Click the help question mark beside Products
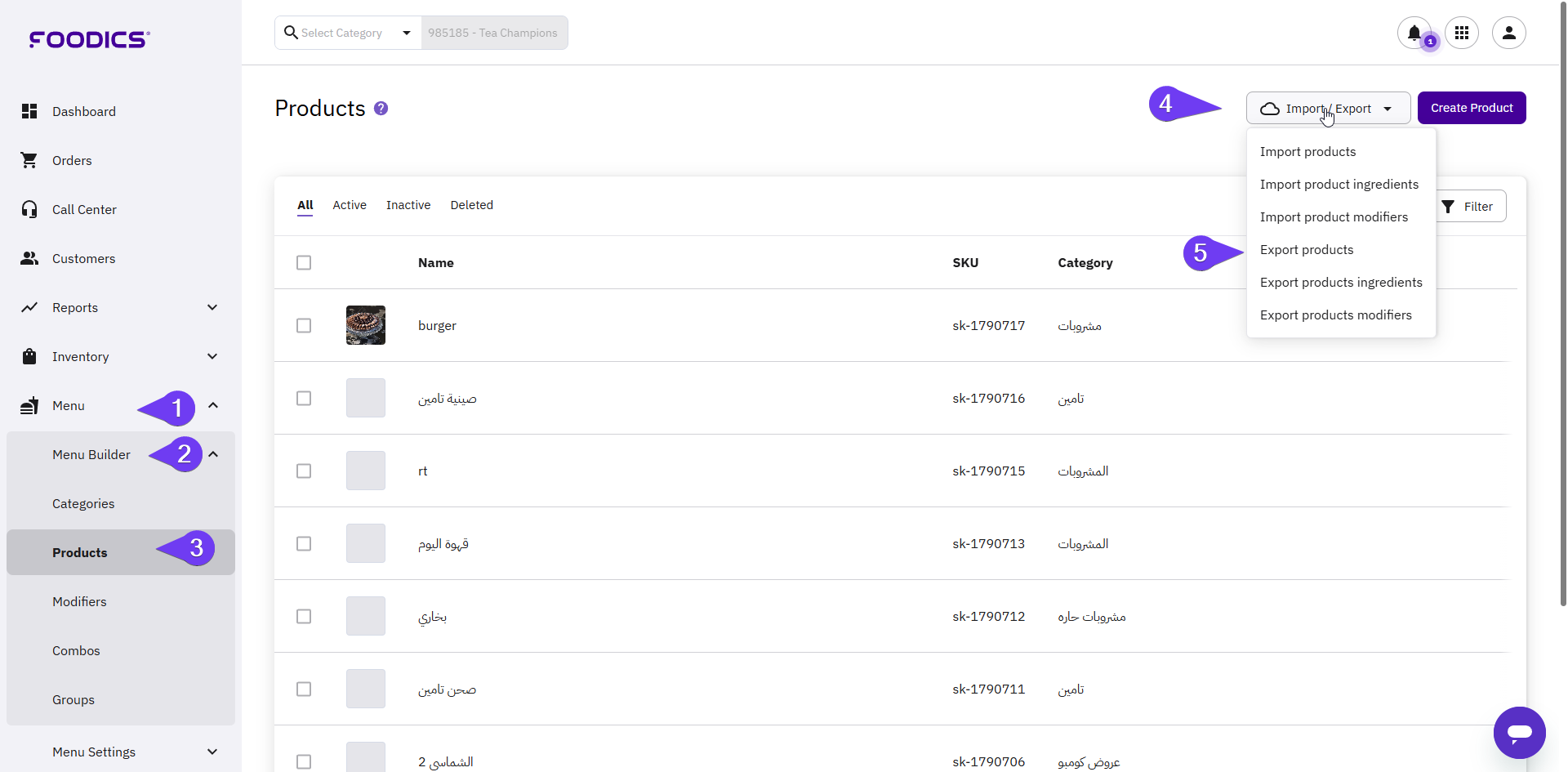The height and width of the screenshot is (772, 1568). 381,109
